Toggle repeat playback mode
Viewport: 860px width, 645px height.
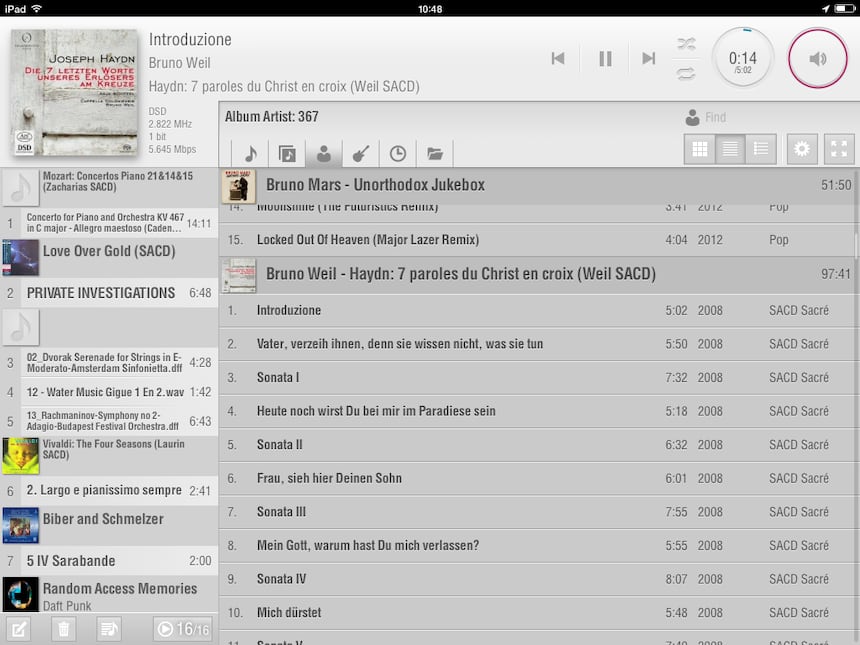[x=686, y=73]
